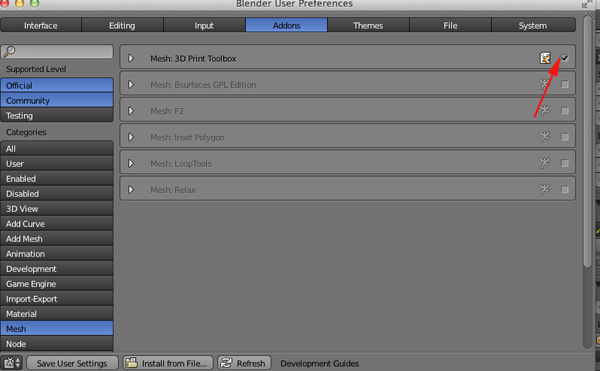Disable the 3D Print Toolbox addon checkbox

(x=564, y=58)
